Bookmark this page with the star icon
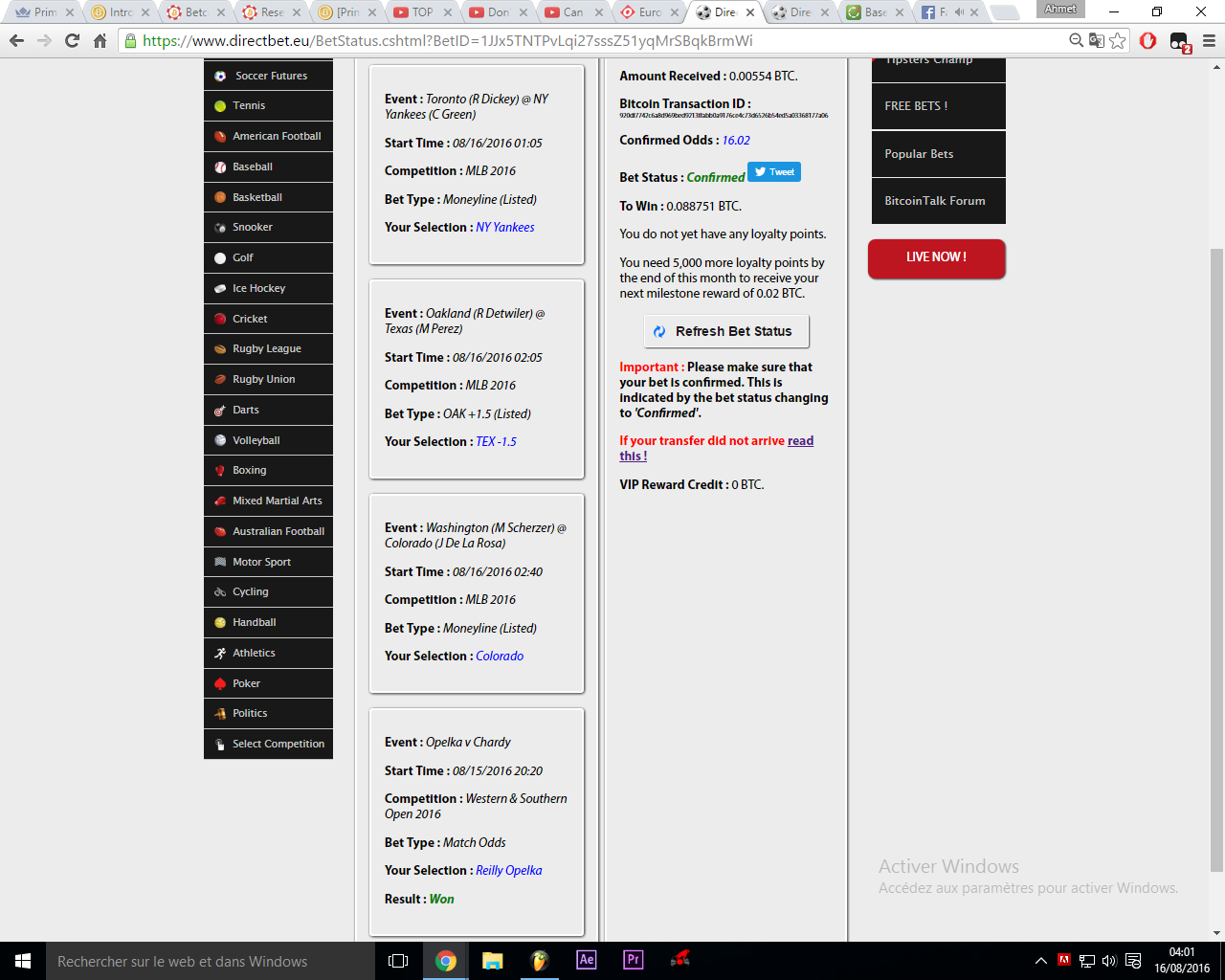1225x980 pixels. (1117, 41)
